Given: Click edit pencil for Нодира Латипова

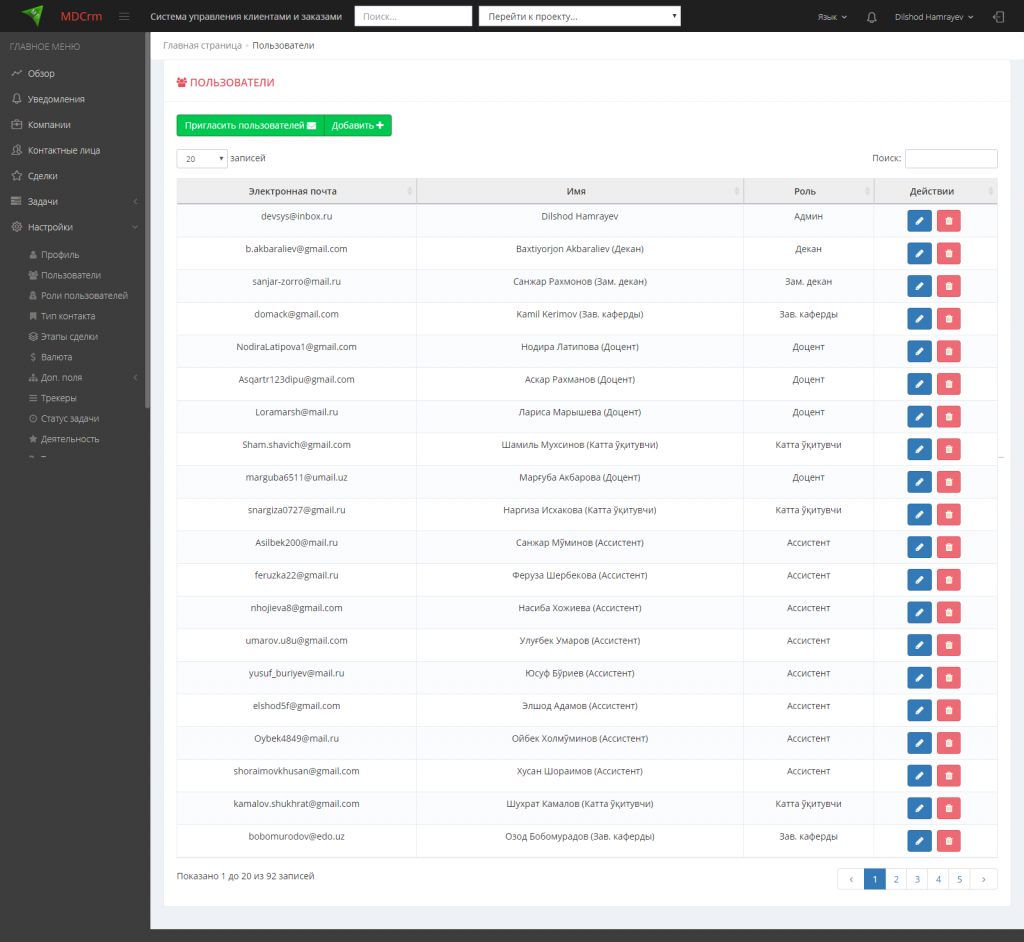Looking at the screenshot, I should click(x=919, y=351).
